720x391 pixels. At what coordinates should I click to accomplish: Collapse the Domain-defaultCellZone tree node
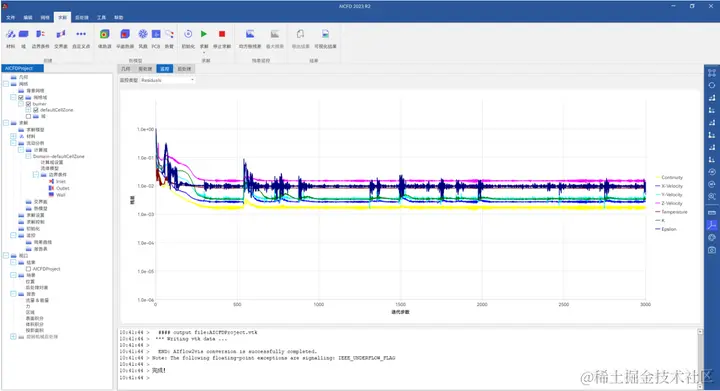28,156
